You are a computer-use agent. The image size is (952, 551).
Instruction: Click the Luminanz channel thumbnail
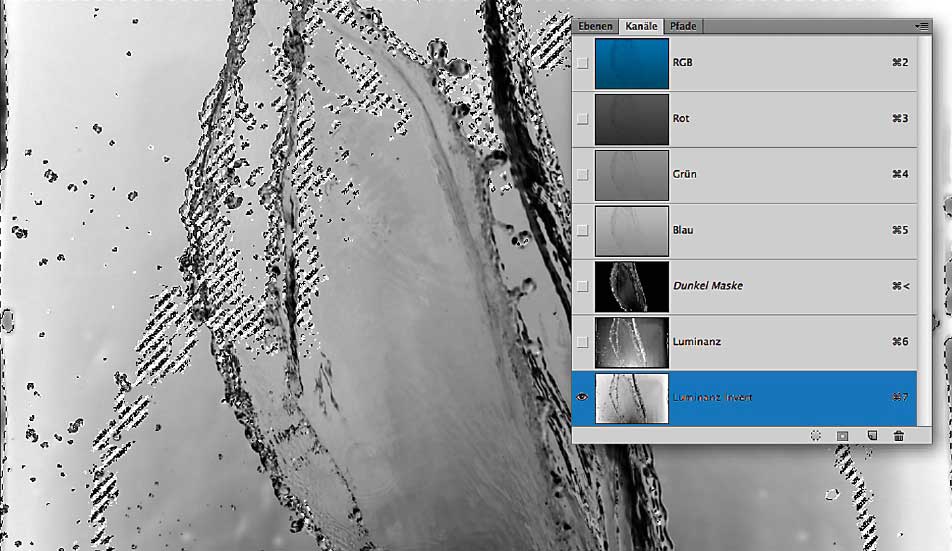point(631,342)
